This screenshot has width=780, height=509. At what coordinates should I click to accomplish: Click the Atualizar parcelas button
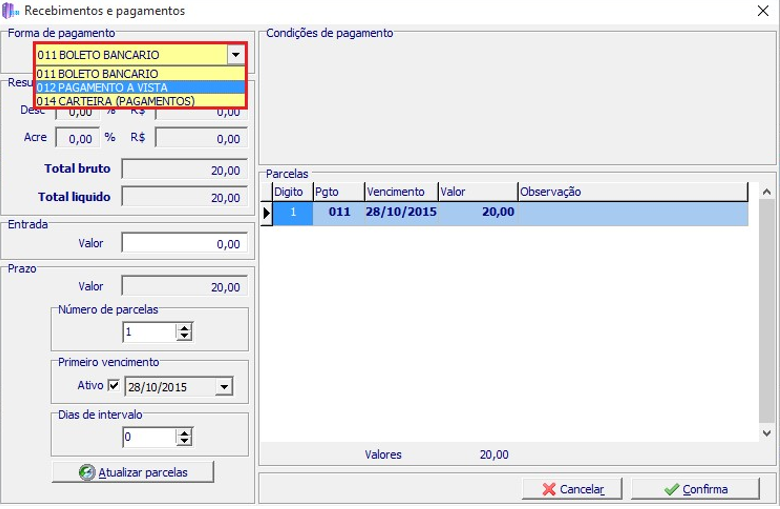click(133, 472)
